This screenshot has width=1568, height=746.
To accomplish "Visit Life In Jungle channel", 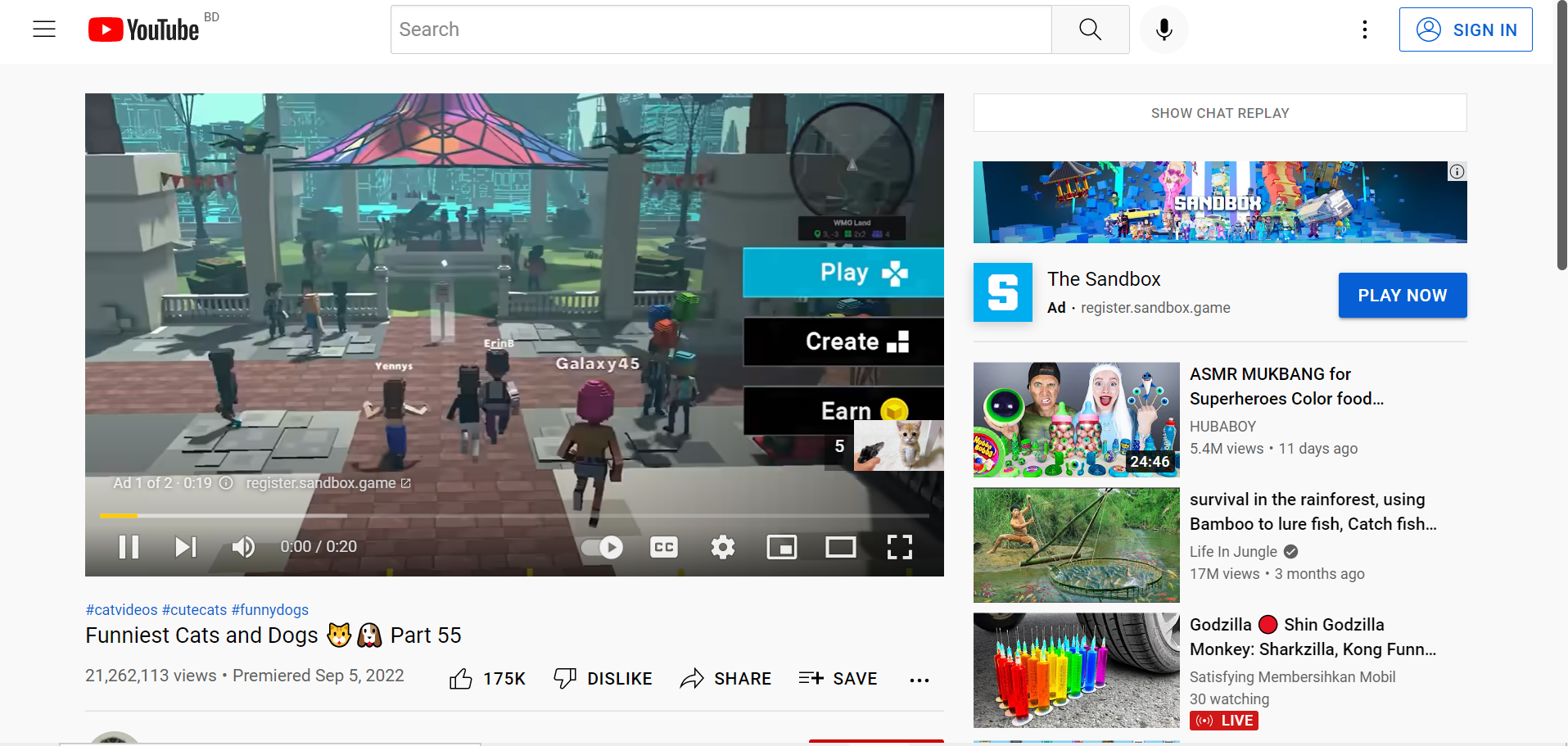I will (1233, 552).
